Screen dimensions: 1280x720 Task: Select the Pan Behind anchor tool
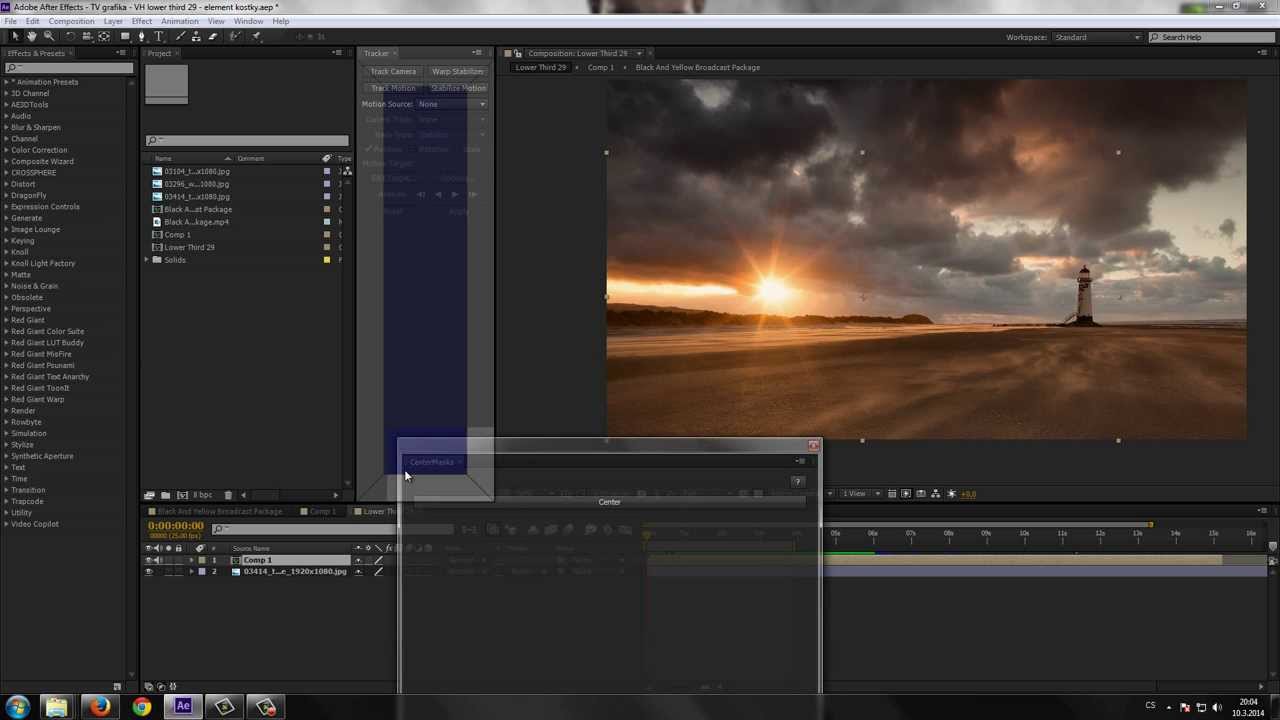click(104, 36)
